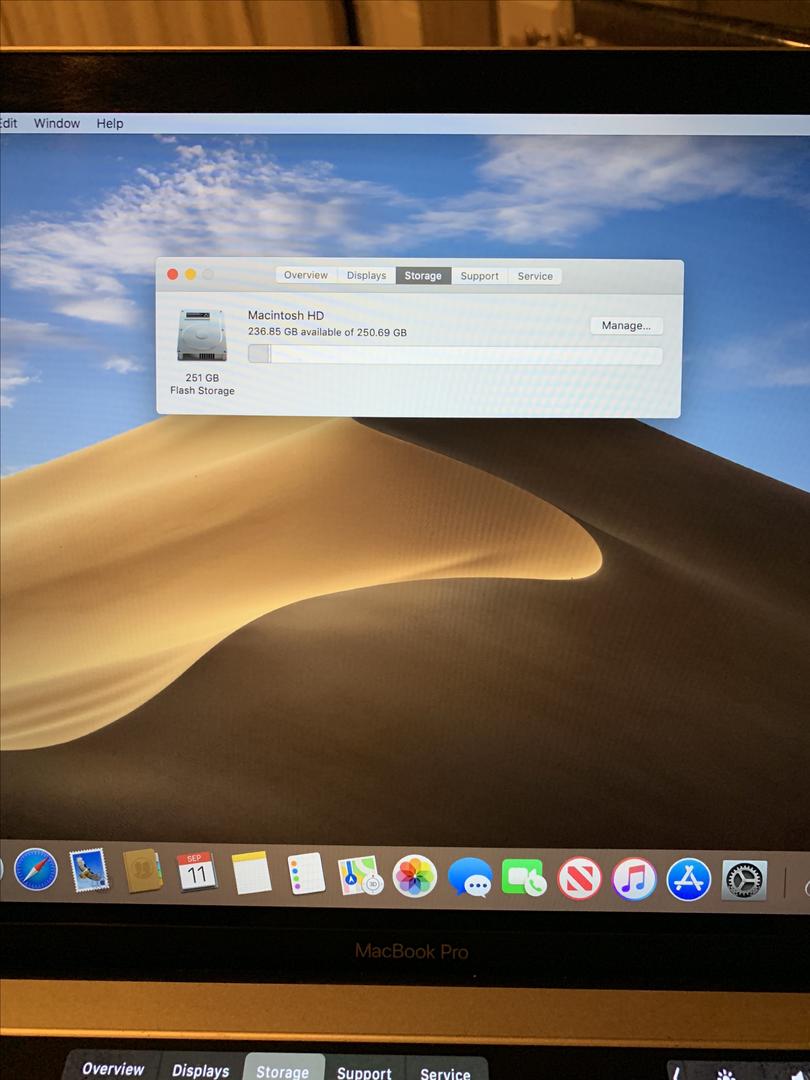
Task: Tap Storage on the Touch Bar
Action: [x=283, y=1071]
